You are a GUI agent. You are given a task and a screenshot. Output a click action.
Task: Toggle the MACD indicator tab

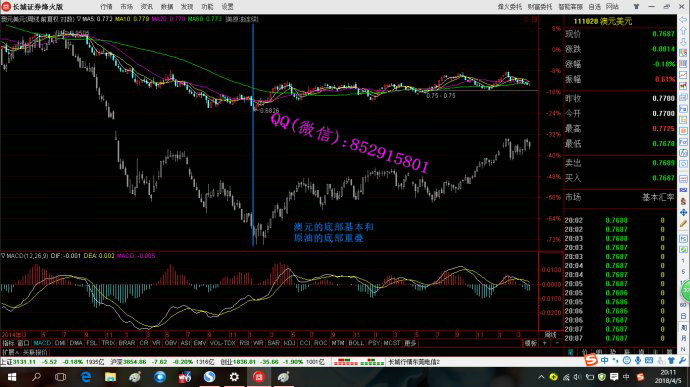42,343
